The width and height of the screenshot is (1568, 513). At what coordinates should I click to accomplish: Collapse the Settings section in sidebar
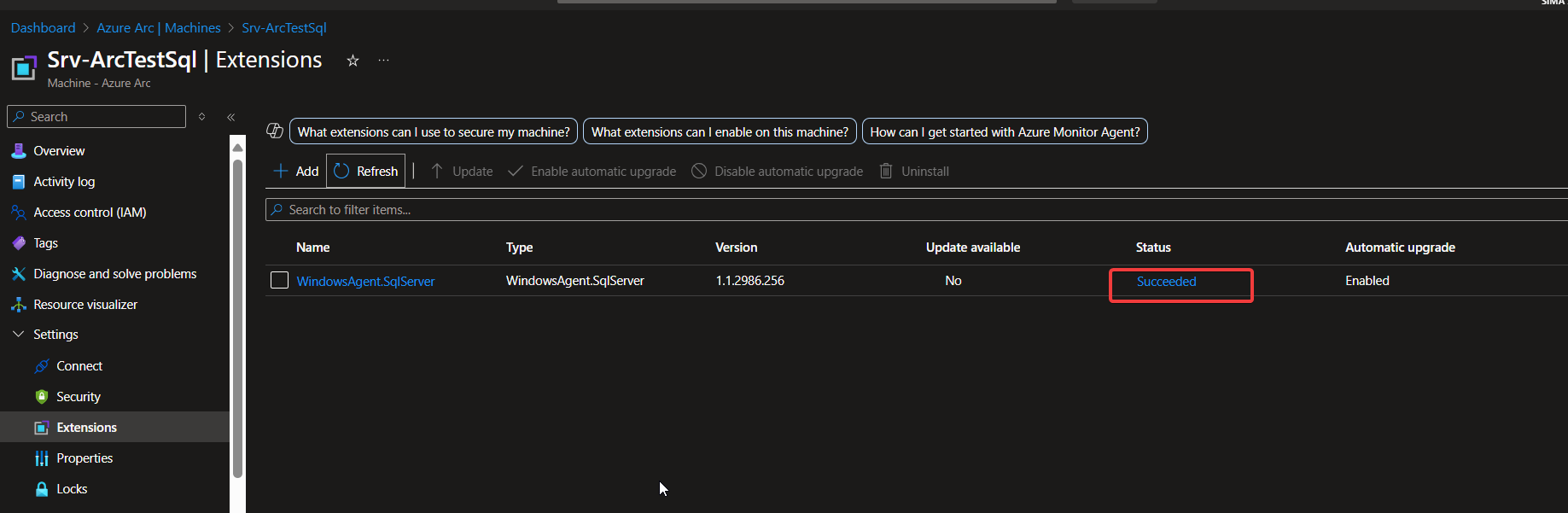pyautogui.click(x=19, y=335)
